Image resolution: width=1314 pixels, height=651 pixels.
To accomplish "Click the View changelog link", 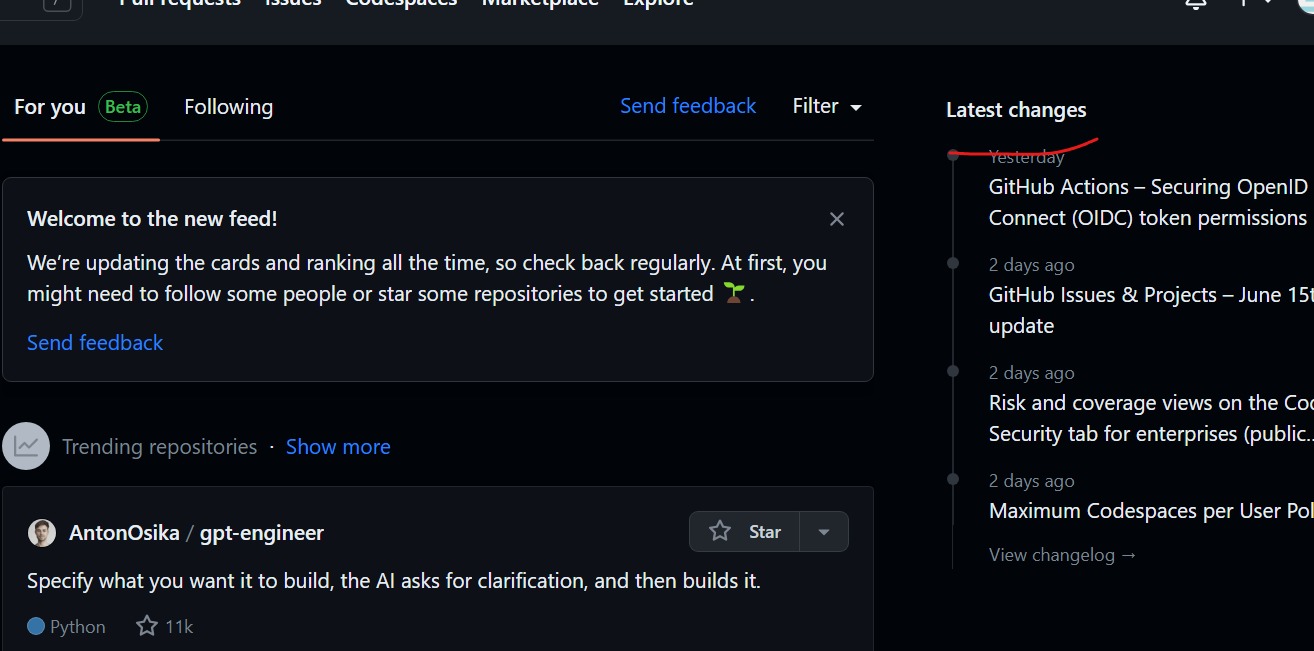I will click(1063, 555).
